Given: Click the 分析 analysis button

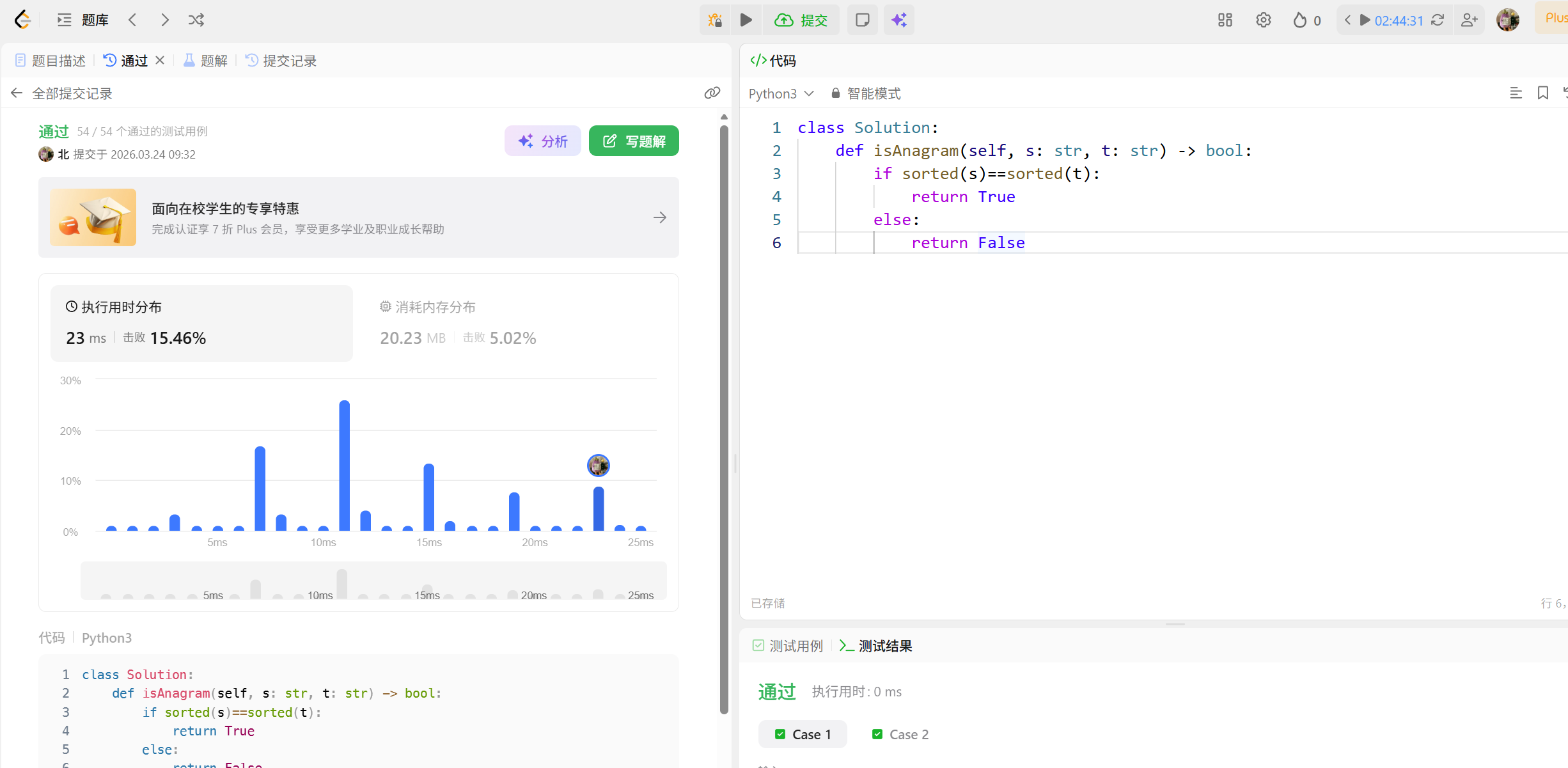Looking at the screenshot, I should (x=542, y=141).
